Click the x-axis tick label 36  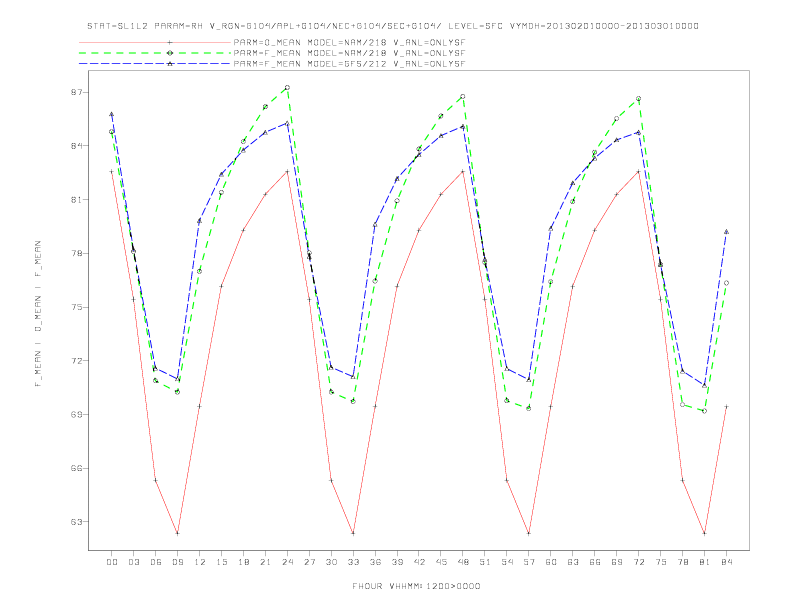(375, 562)
